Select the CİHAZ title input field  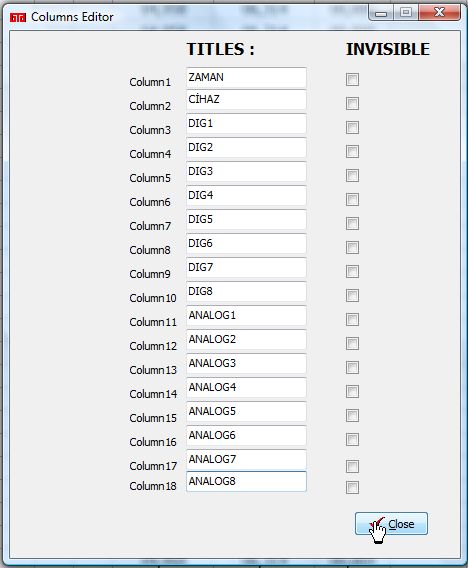point(246,100)
